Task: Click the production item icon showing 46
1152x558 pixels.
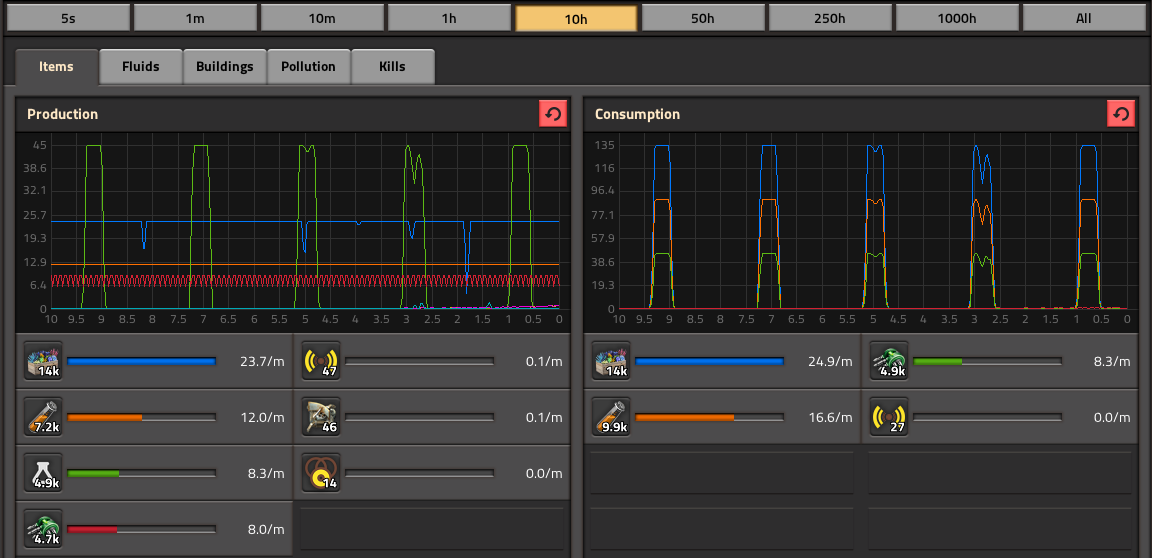Action: pos(321,417)
